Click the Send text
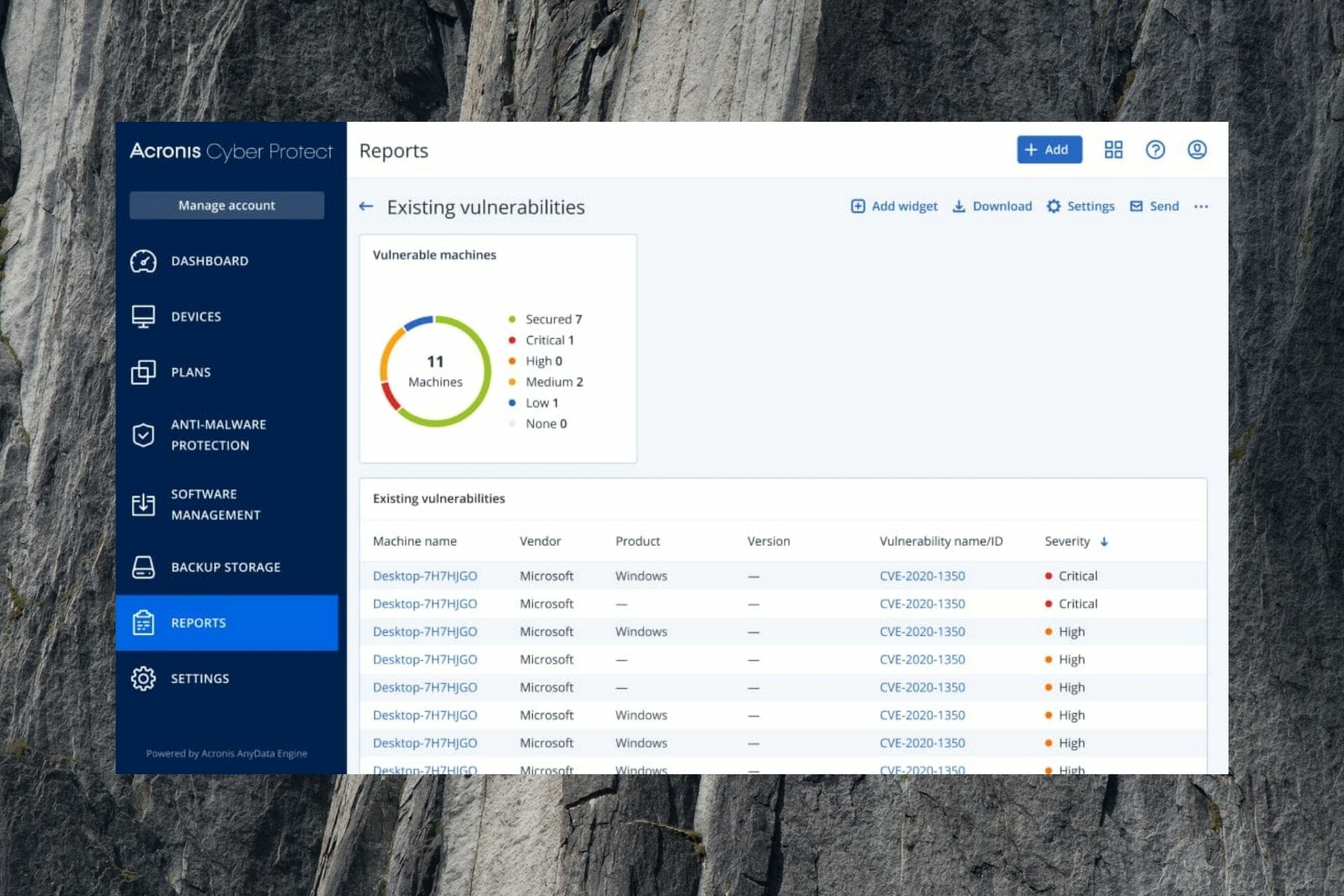The width and height of the screenshot is (1344, 896). (x=1164, y=206)
